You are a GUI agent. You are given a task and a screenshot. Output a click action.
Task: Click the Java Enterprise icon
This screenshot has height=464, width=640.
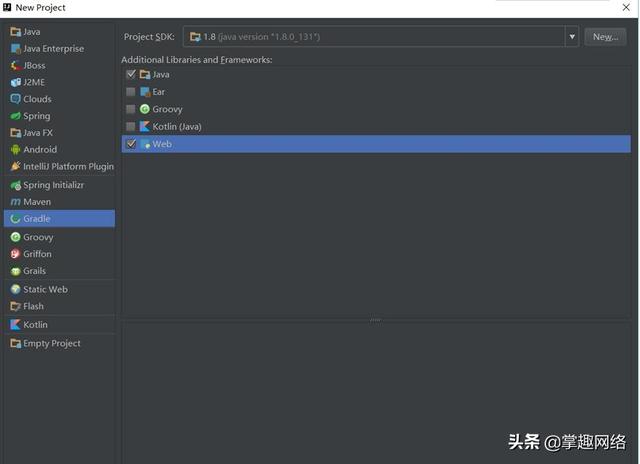point(16,49)
